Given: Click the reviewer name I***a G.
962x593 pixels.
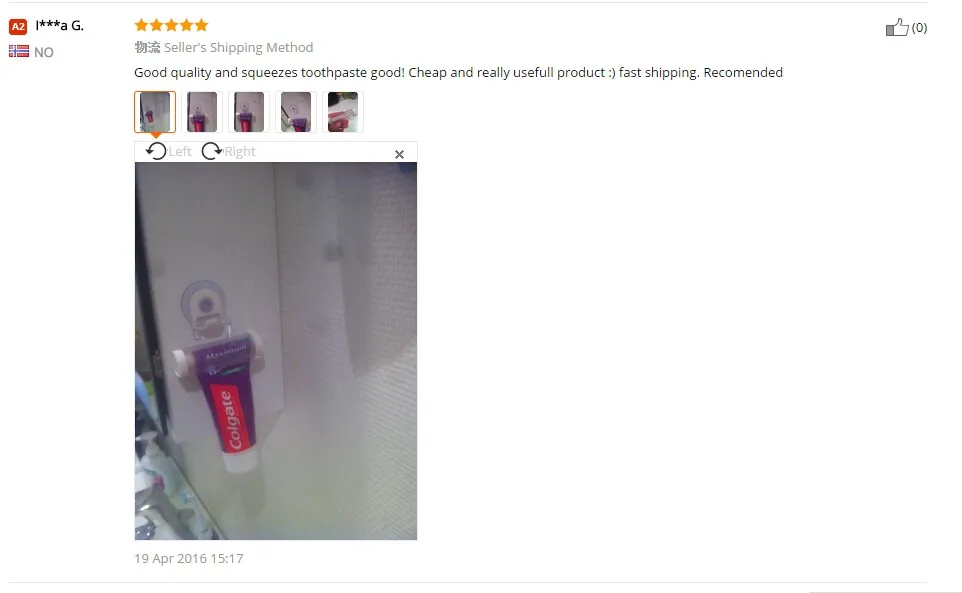Looking at the screenshot, I should [60, 25].
